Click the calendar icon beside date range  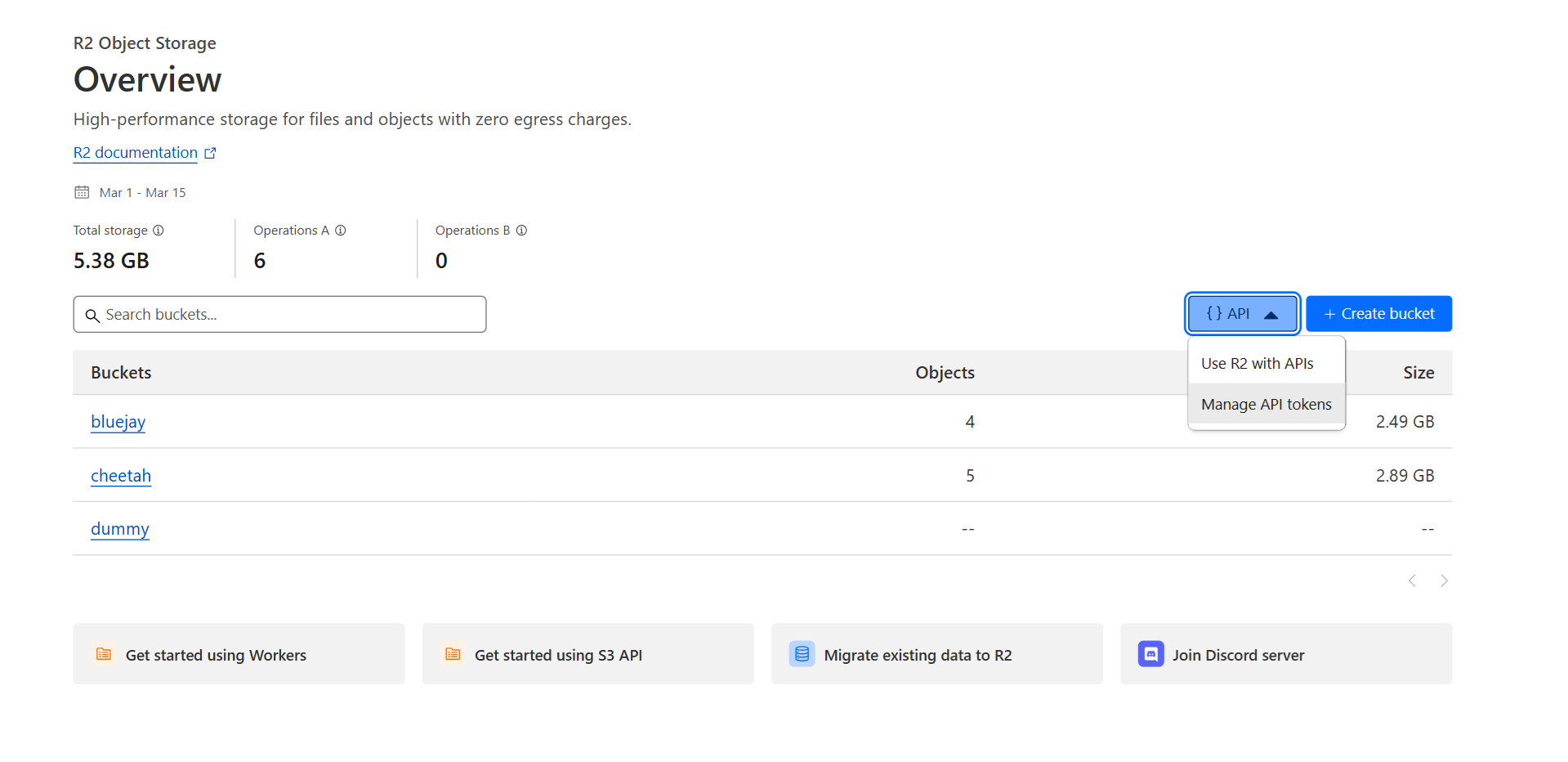coord(82,192)
